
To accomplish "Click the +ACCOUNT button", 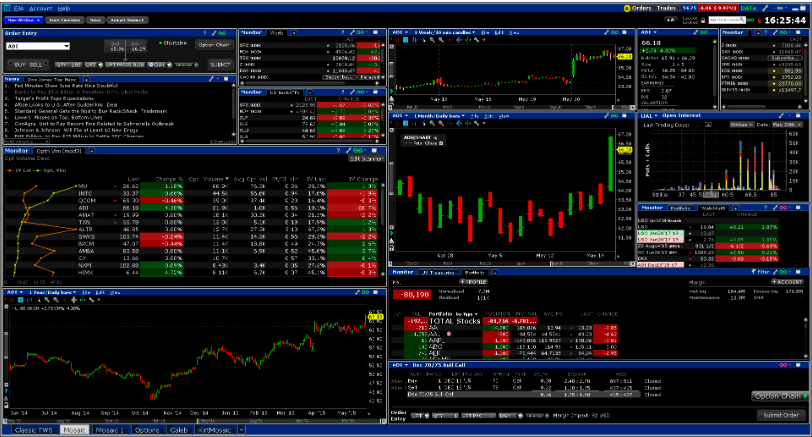I will point(787,282).
